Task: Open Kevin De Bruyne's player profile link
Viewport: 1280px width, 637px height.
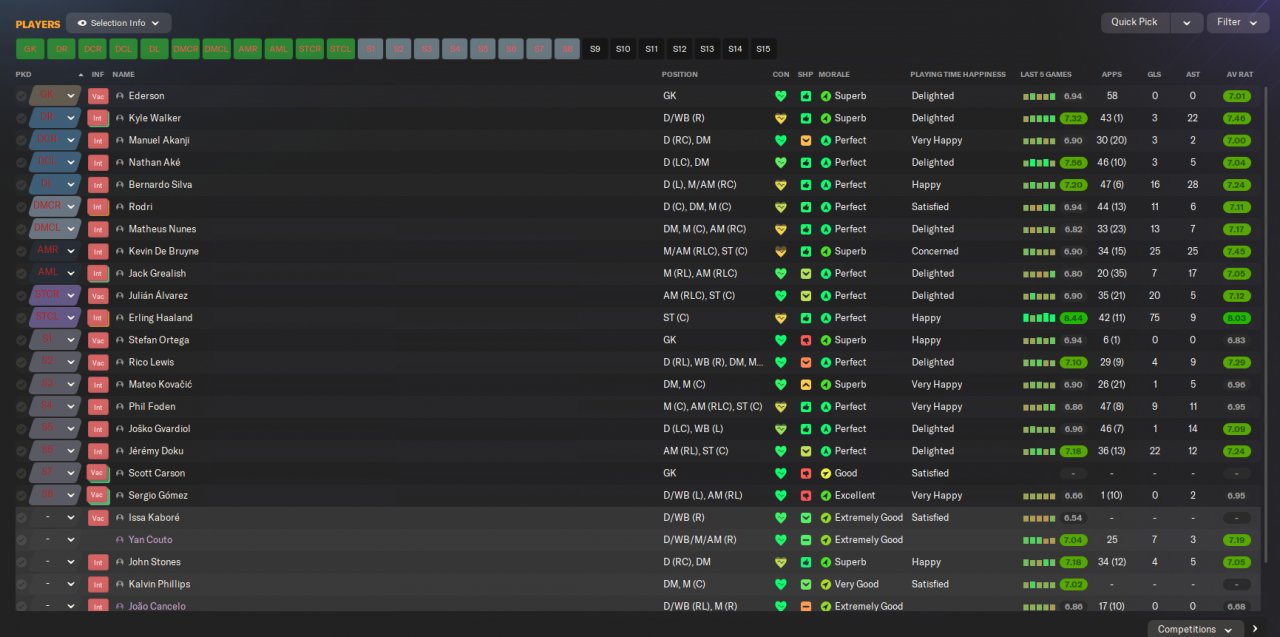Action: tap(163, 251)
